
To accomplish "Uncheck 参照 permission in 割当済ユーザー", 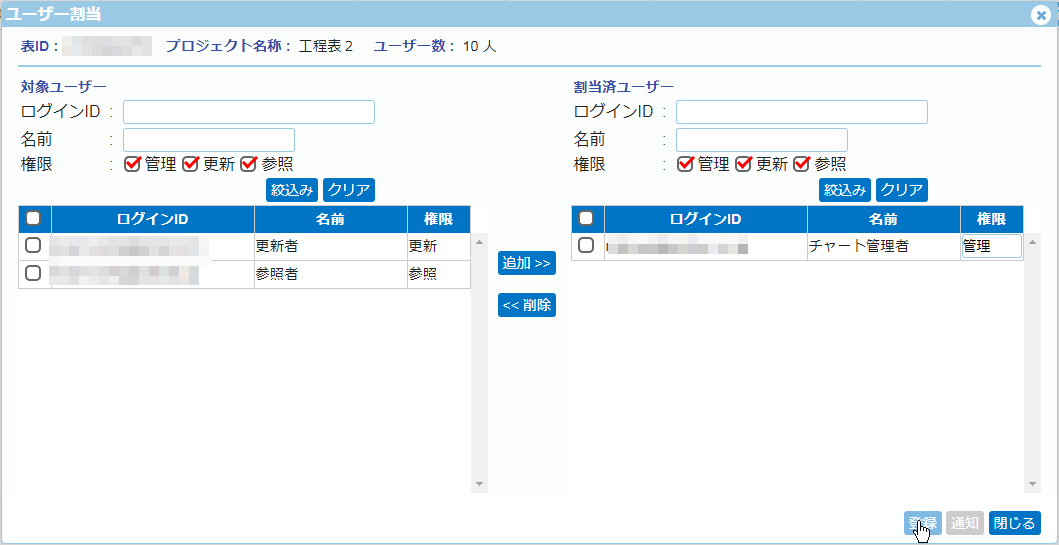I will pos(801,164).
